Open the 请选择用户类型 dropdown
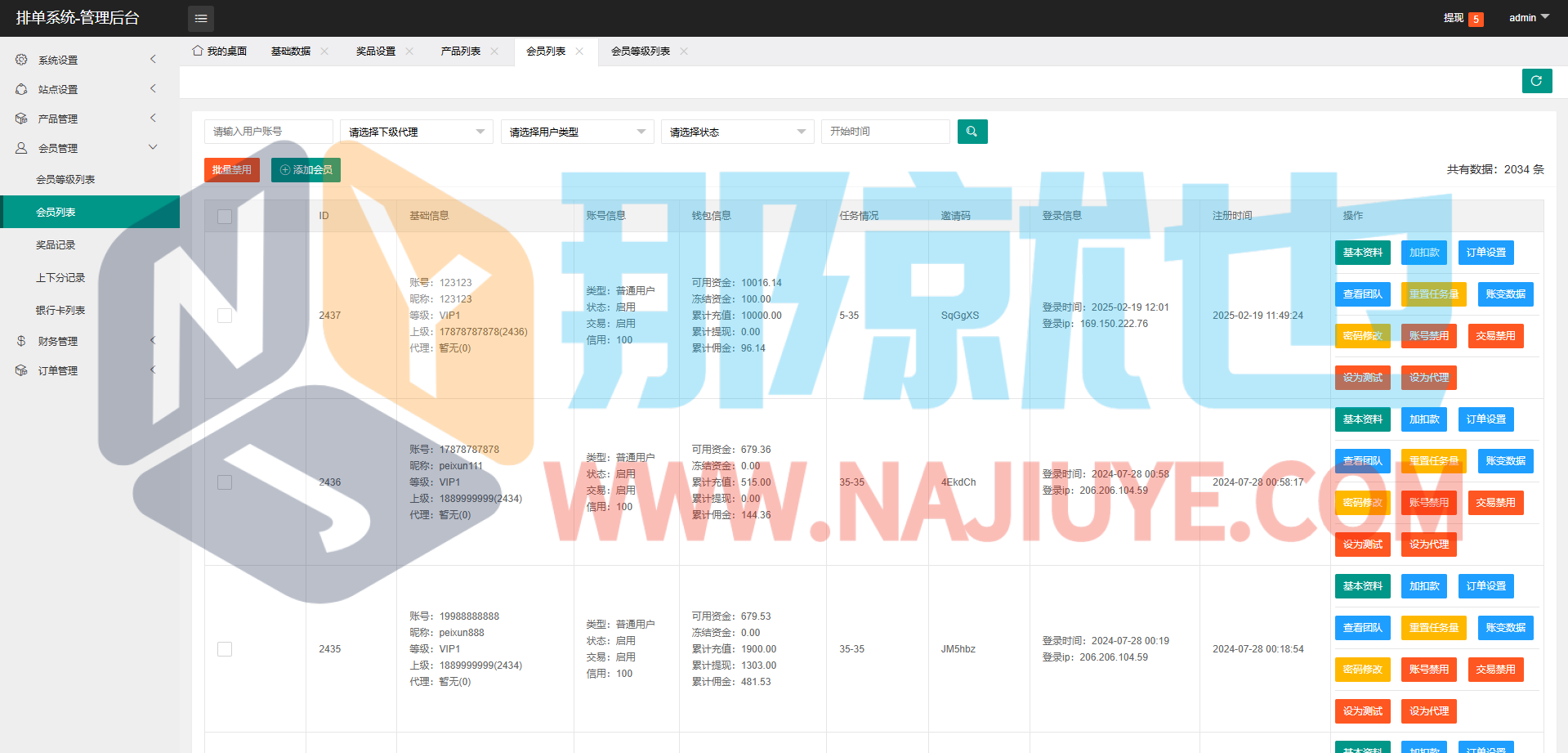Image resolution: width=1568 pixels, height=753 pixels. (577, 132)
